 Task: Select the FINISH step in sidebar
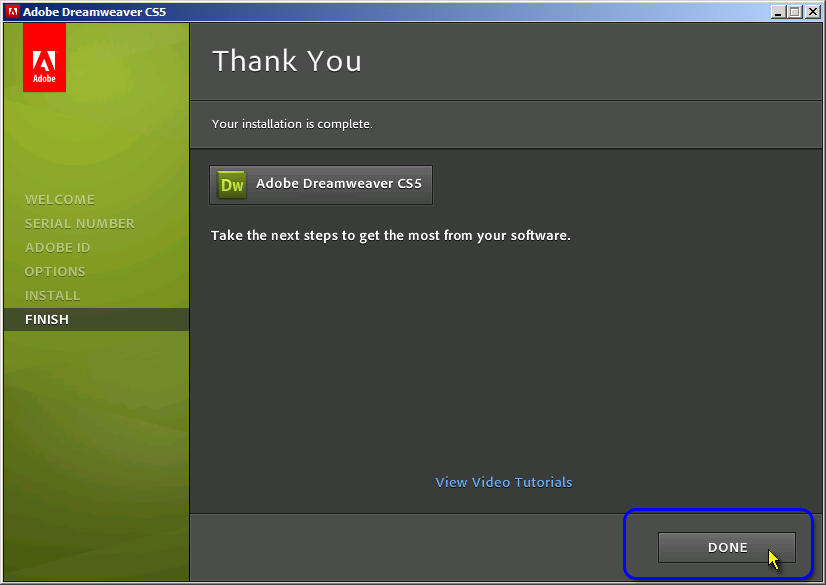[96, 320]
